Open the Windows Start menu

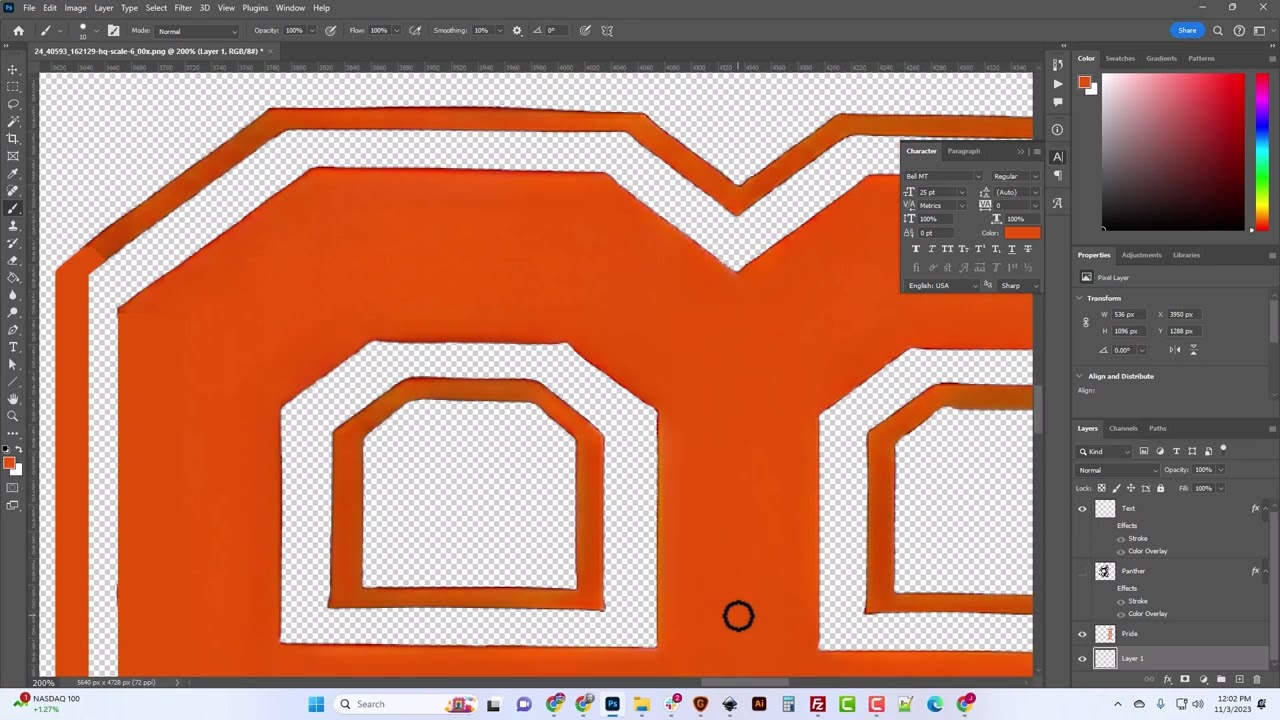[316, 704]
